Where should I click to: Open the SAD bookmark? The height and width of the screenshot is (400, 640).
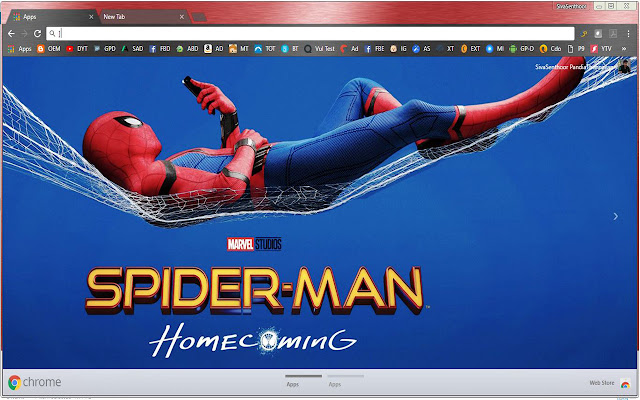(132, 49)
